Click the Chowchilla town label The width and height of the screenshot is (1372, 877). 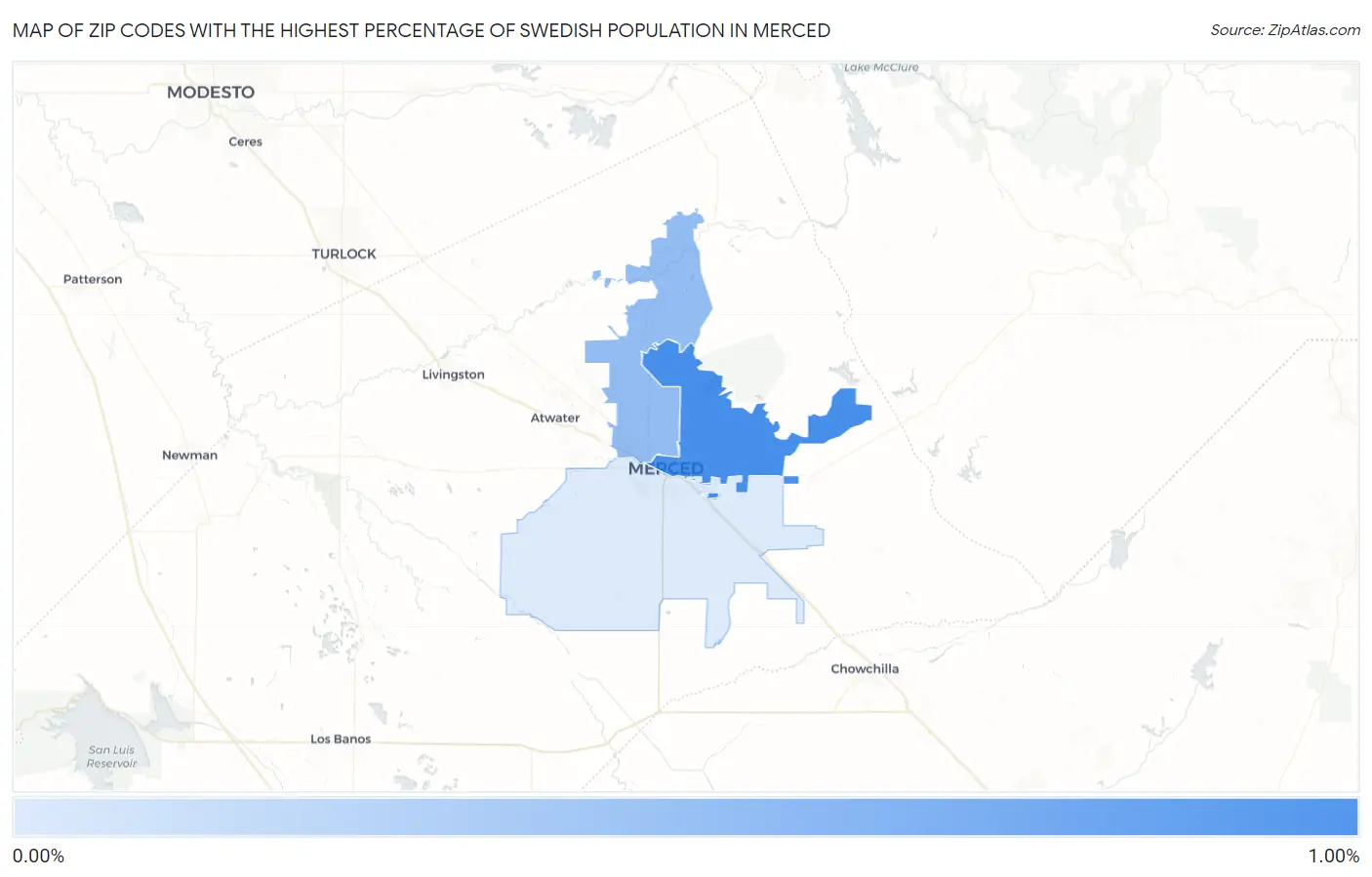point(865,668)
